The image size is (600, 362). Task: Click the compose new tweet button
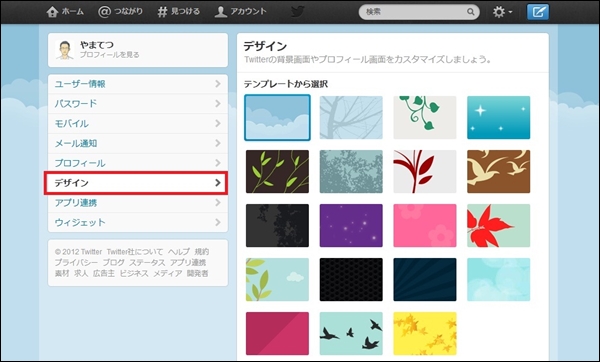click(538, 12)
